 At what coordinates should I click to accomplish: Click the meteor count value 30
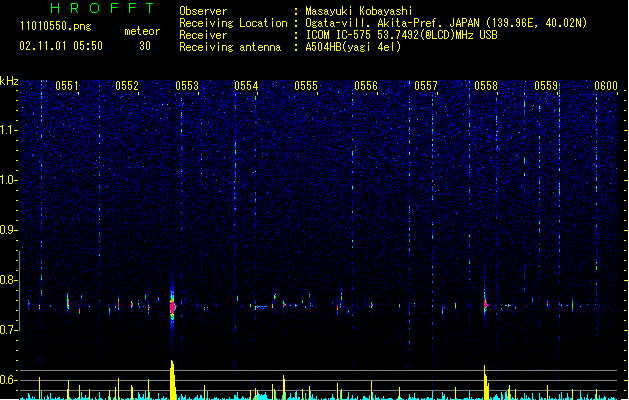pos(145,46)
